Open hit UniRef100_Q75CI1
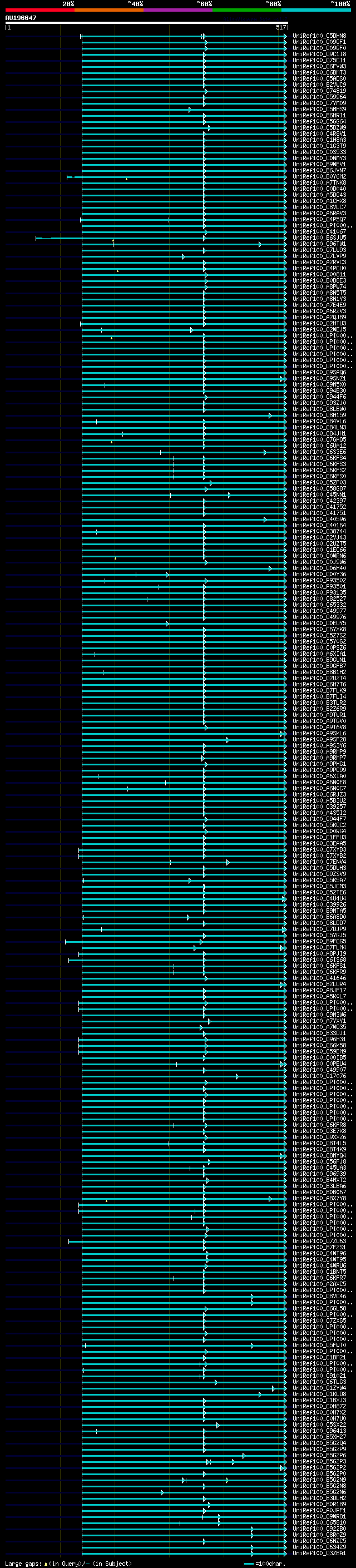The image size is (356, 1568). tap(319, 61)
